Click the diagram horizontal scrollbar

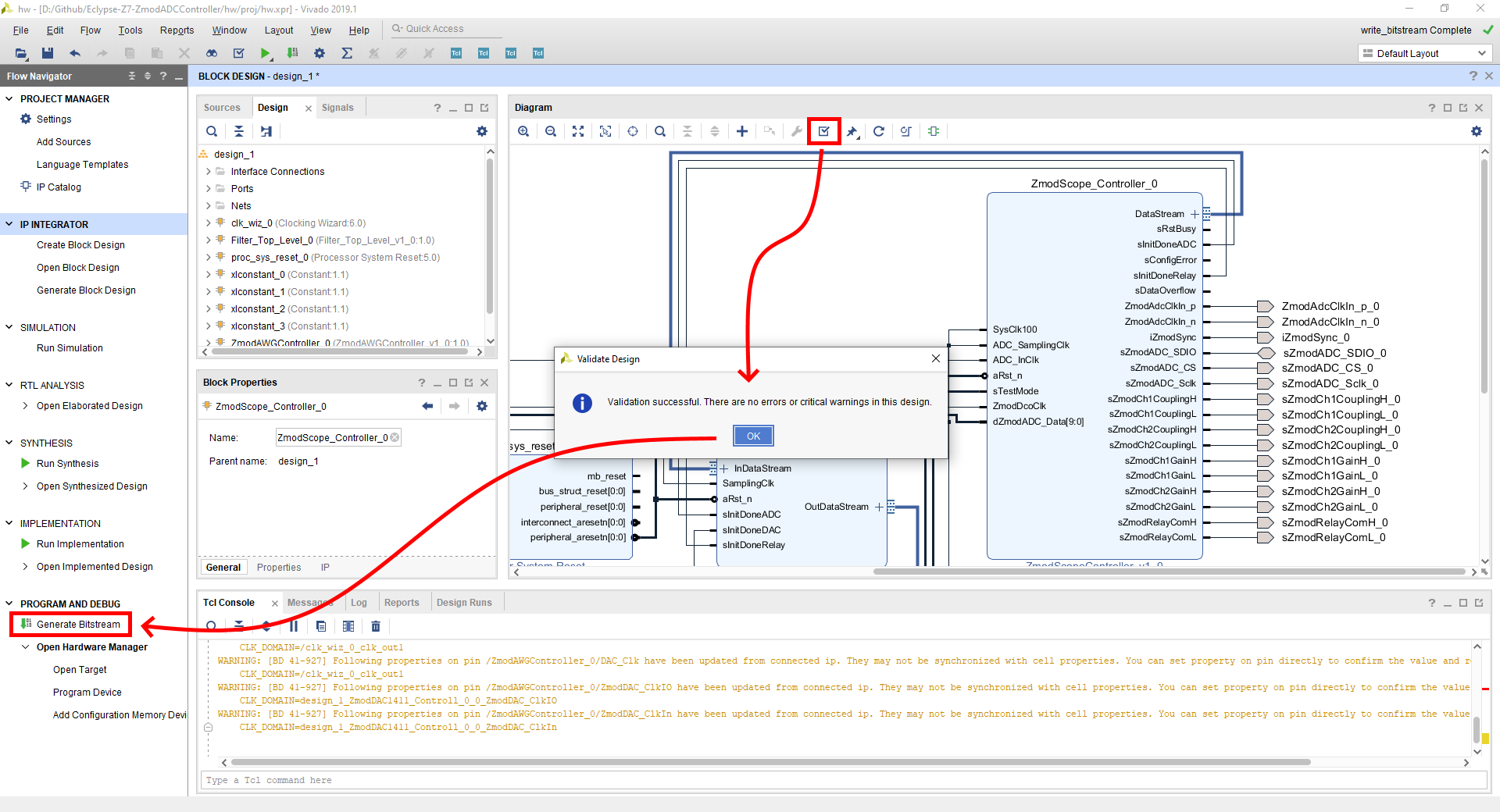click(1170, 572)
